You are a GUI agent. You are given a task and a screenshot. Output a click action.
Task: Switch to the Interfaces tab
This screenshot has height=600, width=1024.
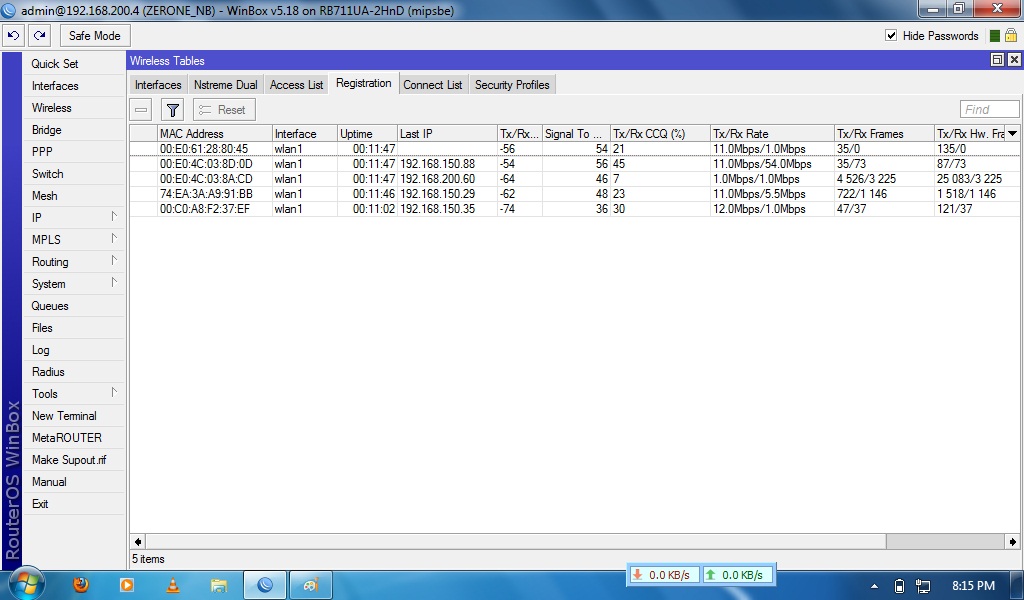click(x=158, y=85)
